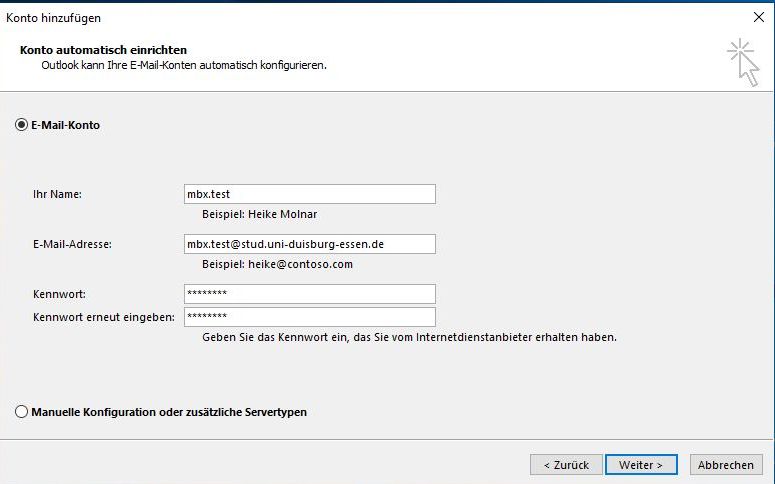Cancel the setup with Abbrechen
The width and height of the screenshot is (775, 484).
(726, 465)
